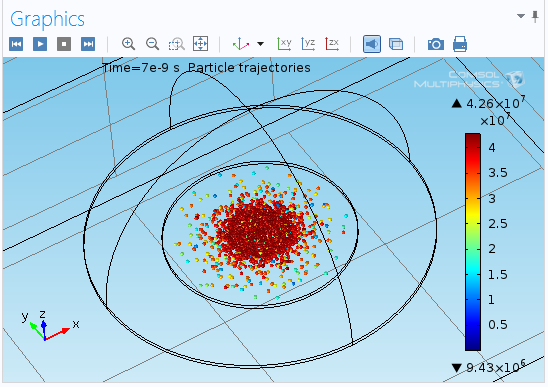Print the graphics window
The width and height of the screenshot is (548, 387).
460,44
